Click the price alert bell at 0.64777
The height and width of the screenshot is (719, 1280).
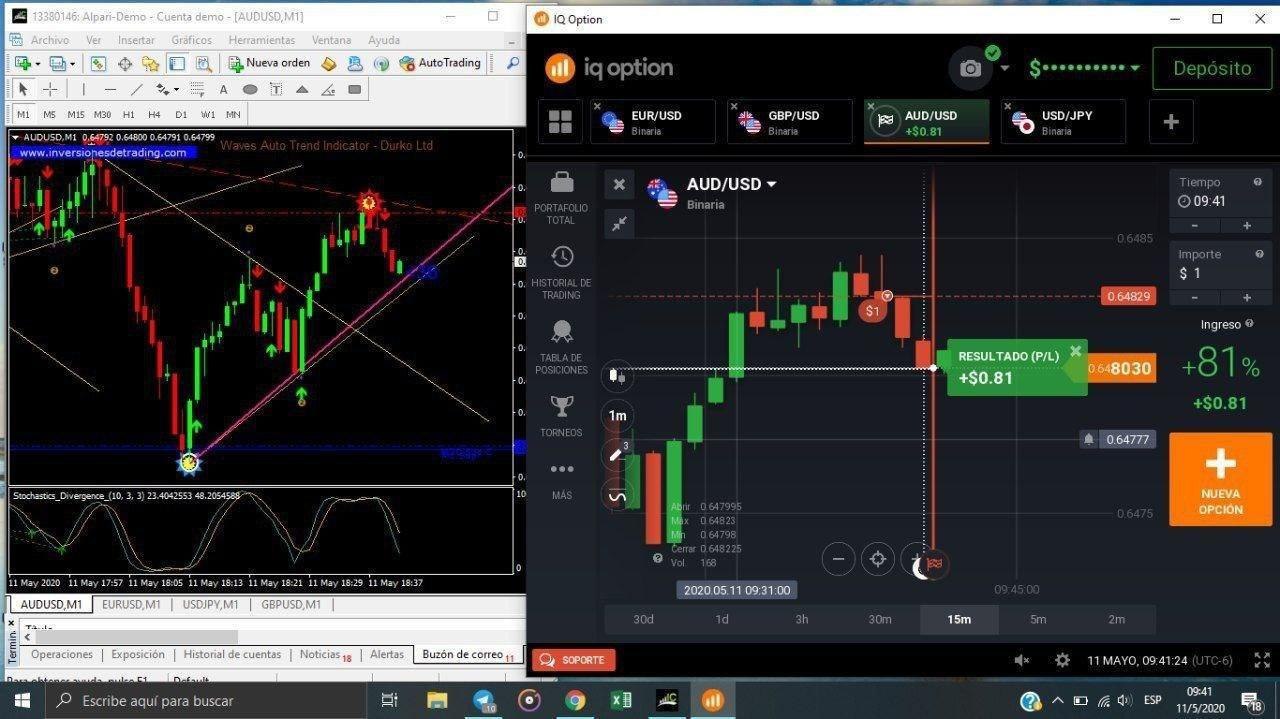1088,439
